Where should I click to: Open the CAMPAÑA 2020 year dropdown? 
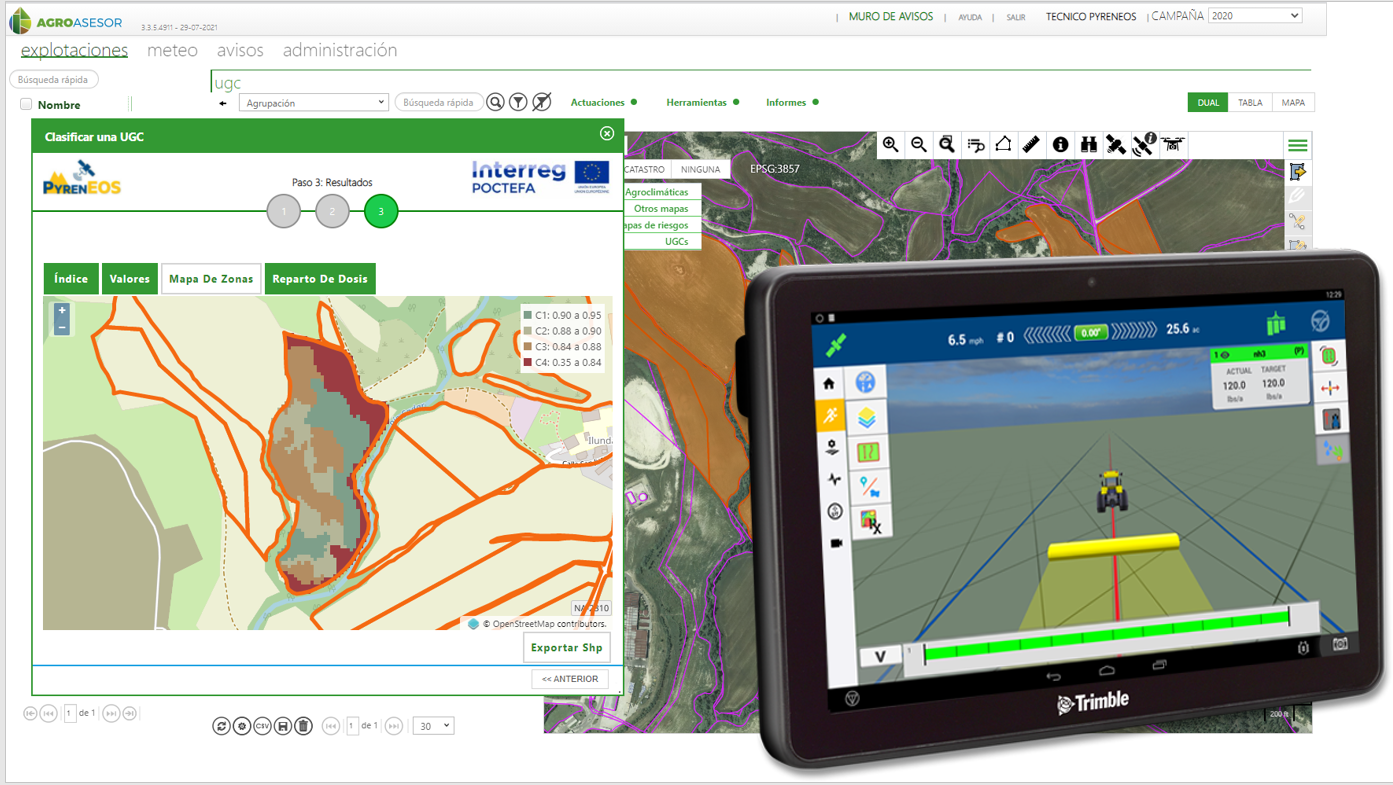[1254, 16]
